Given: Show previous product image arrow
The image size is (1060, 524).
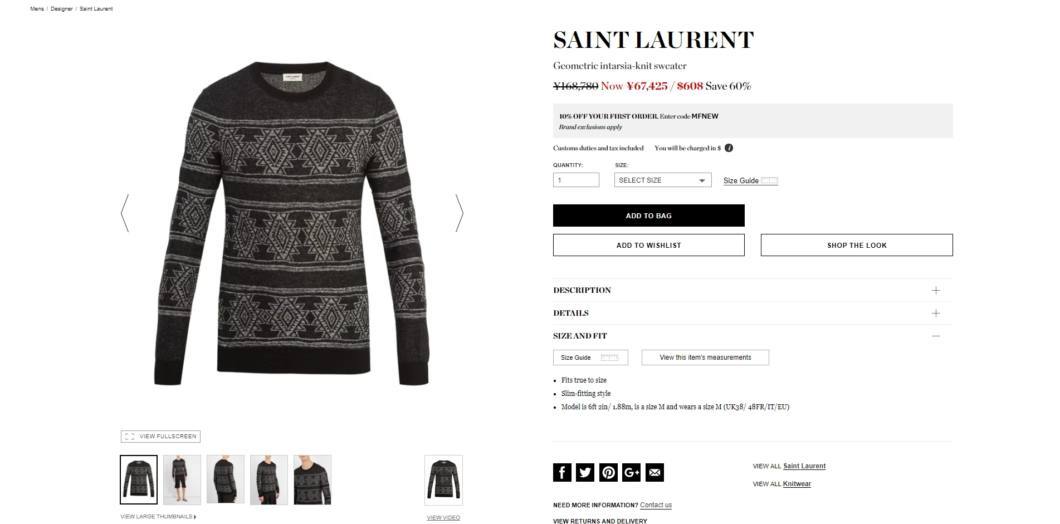Looking at the screenshot, I should [x=125, y=213].
